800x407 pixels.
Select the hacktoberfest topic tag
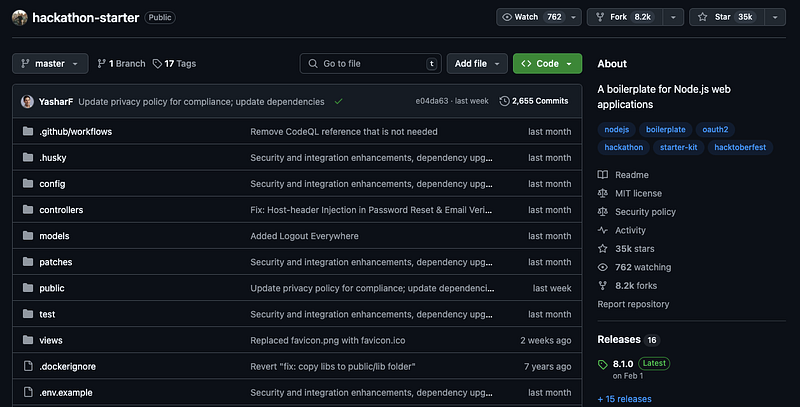pyautogui.click(x=740, y=147)
